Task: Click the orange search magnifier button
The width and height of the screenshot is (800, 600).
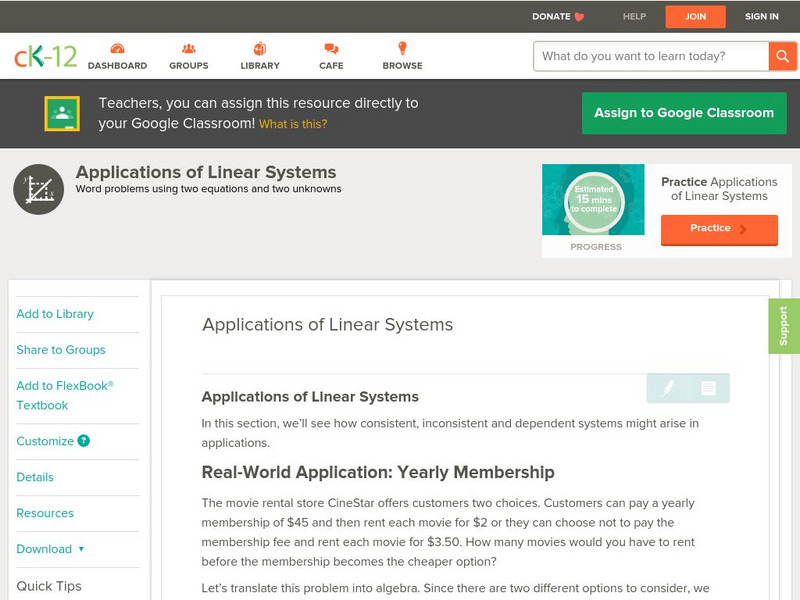Action: (782, 56)
